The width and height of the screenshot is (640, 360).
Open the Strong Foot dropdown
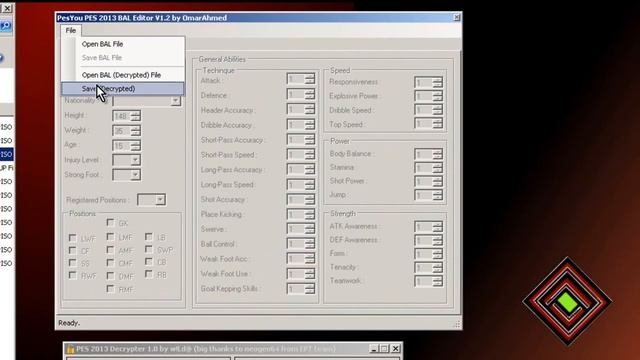click(136, 175)
